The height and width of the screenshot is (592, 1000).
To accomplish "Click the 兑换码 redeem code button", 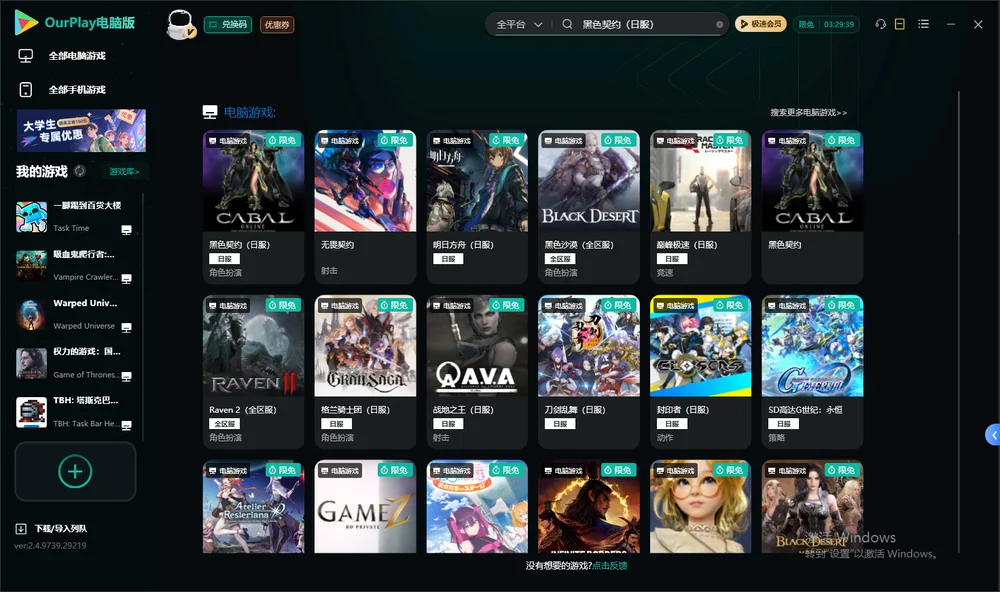I will tap(228, 25).
